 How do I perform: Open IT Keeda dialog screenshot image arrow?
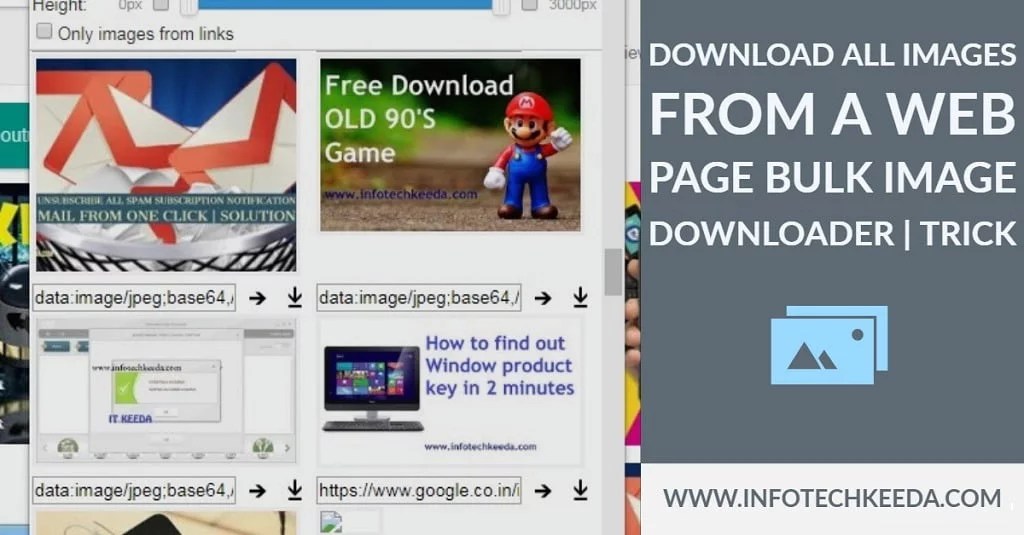pos(257,491)
